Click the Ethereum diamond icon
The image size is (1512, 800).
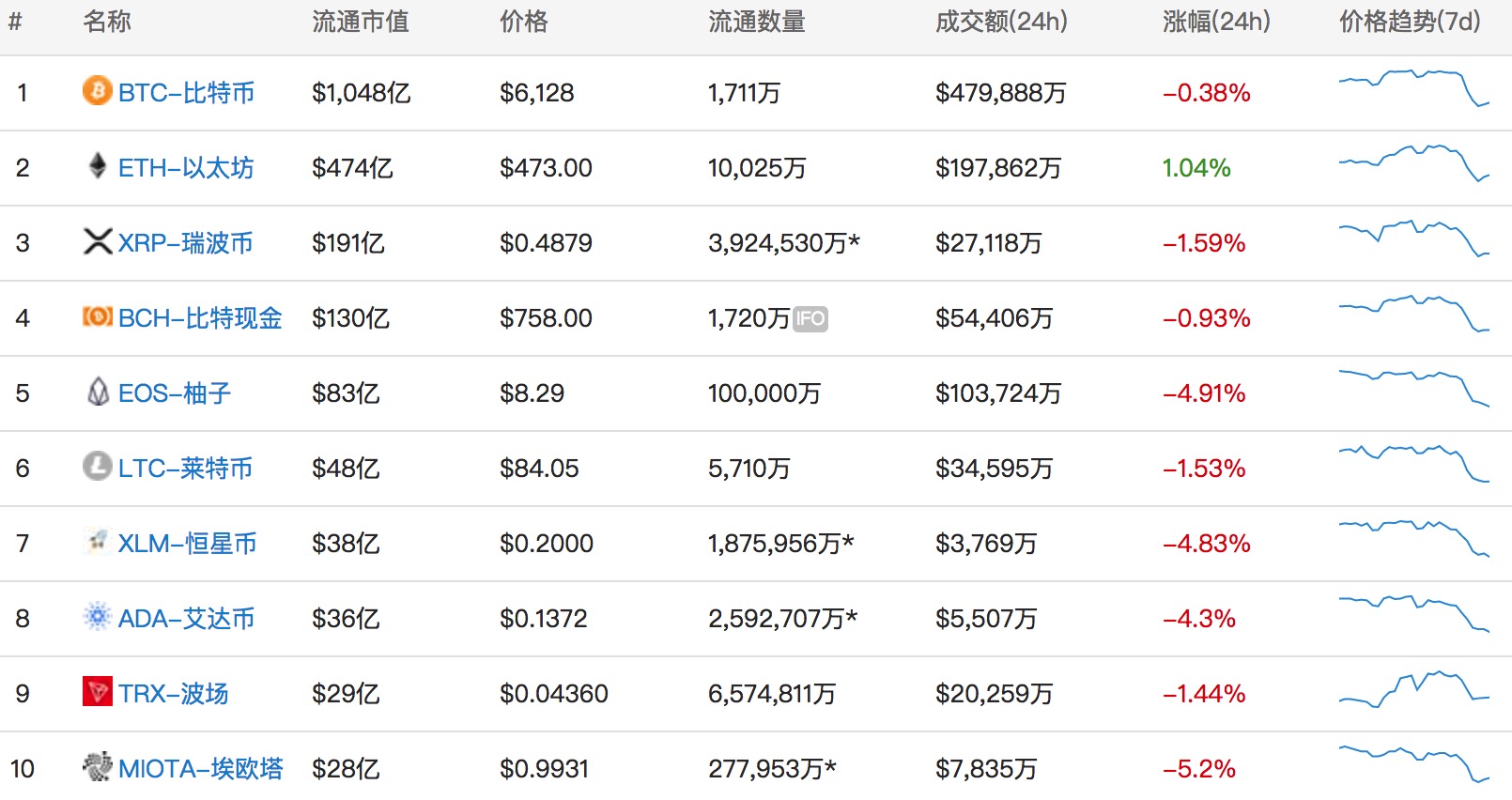[x=97, y=166]
